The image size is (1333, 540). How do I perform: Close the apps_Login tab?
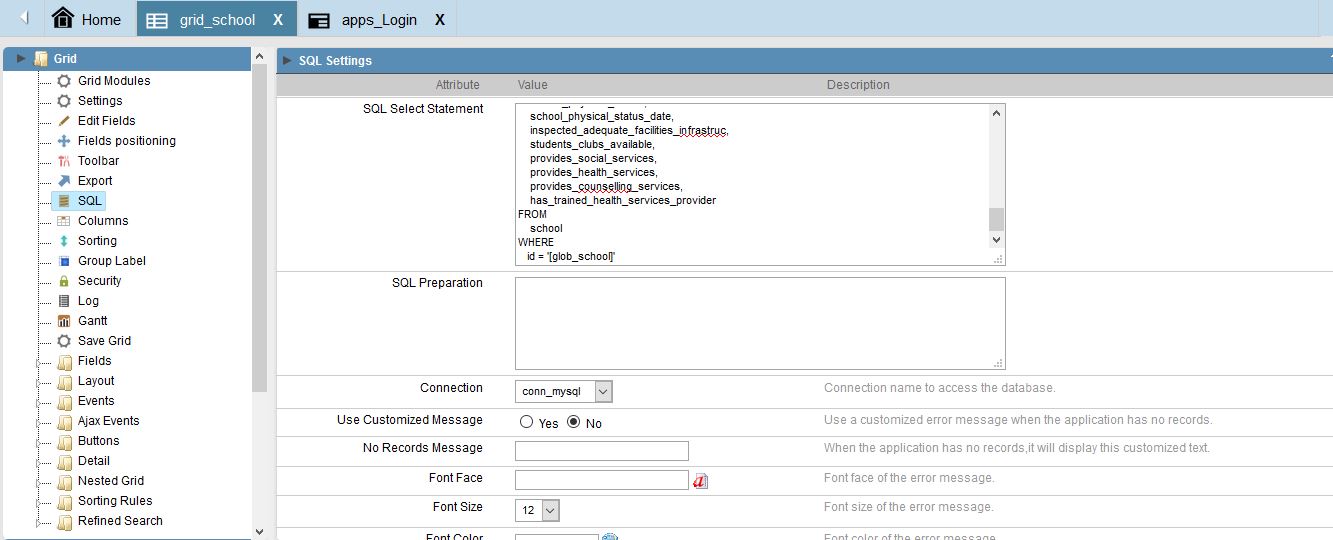(x=439, y=20)
